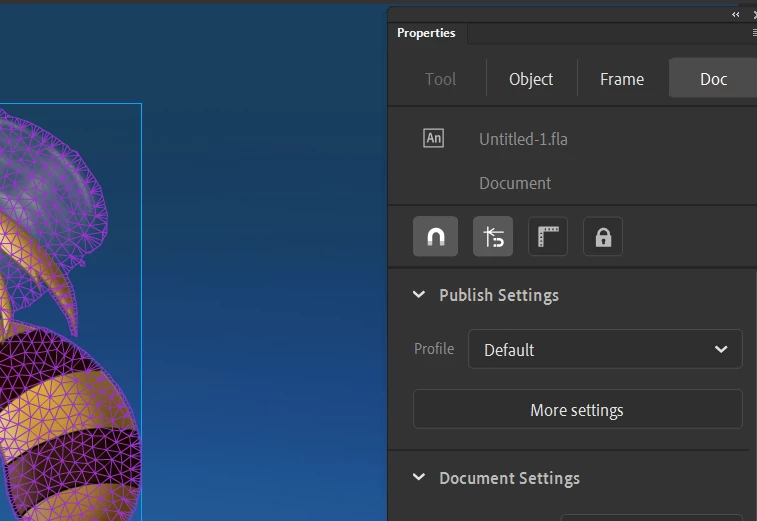Click the More settings button

tap(577, 409)
